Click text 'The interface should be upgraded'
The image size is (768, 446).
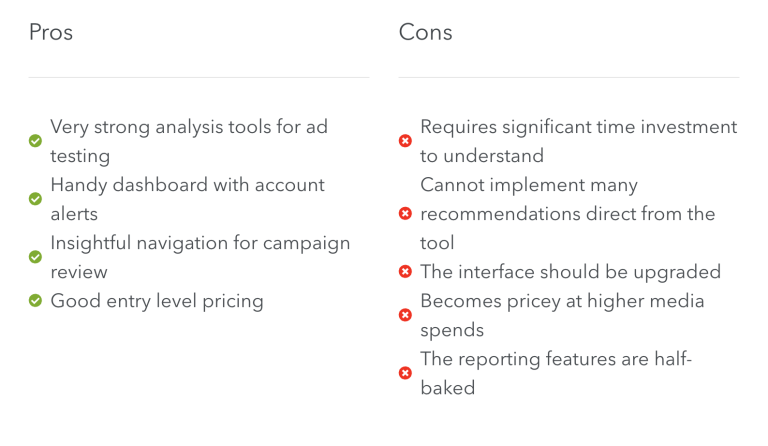571,272
